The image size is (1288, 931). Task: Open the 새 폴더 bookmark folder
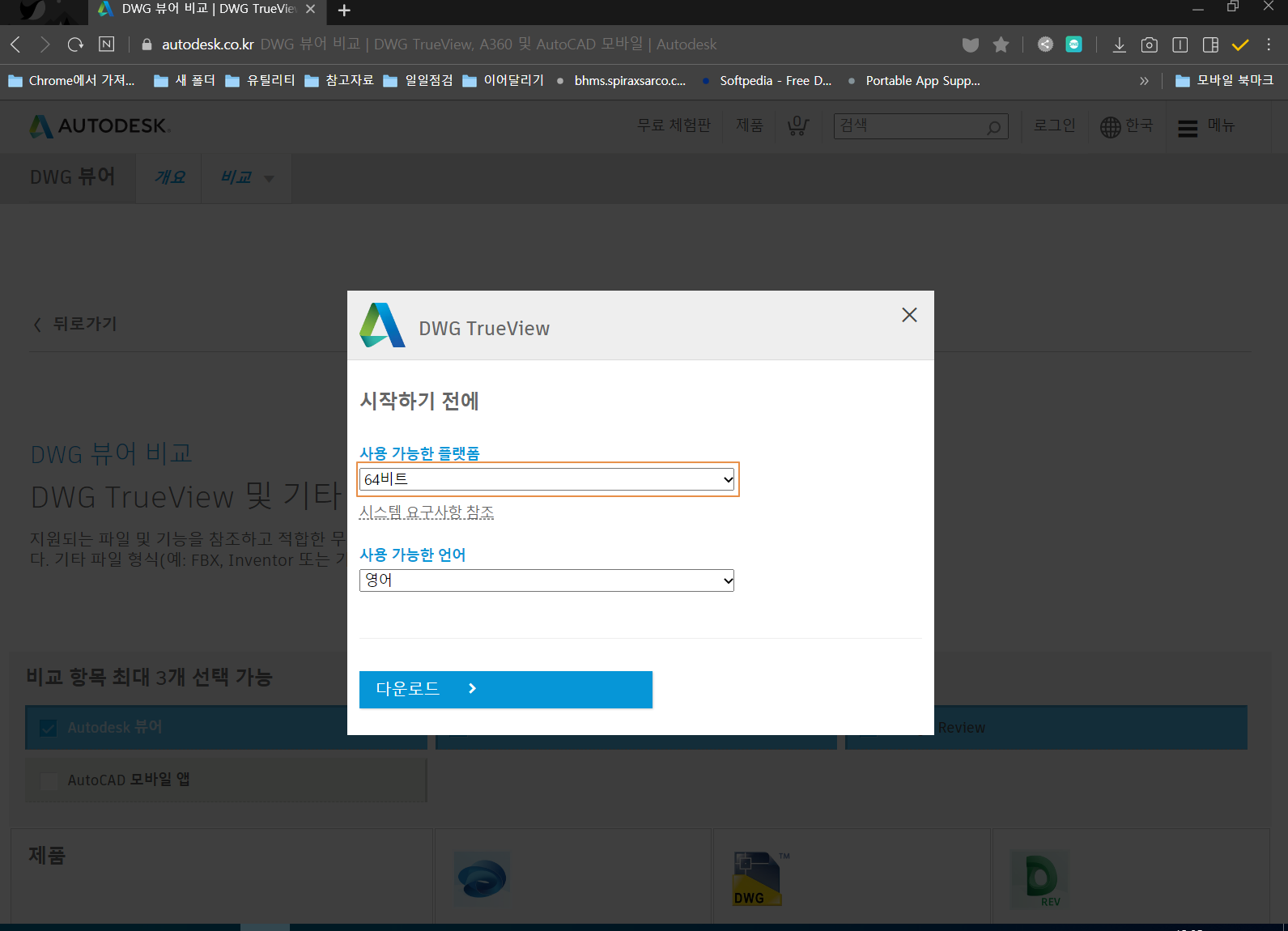coord(185,81)
